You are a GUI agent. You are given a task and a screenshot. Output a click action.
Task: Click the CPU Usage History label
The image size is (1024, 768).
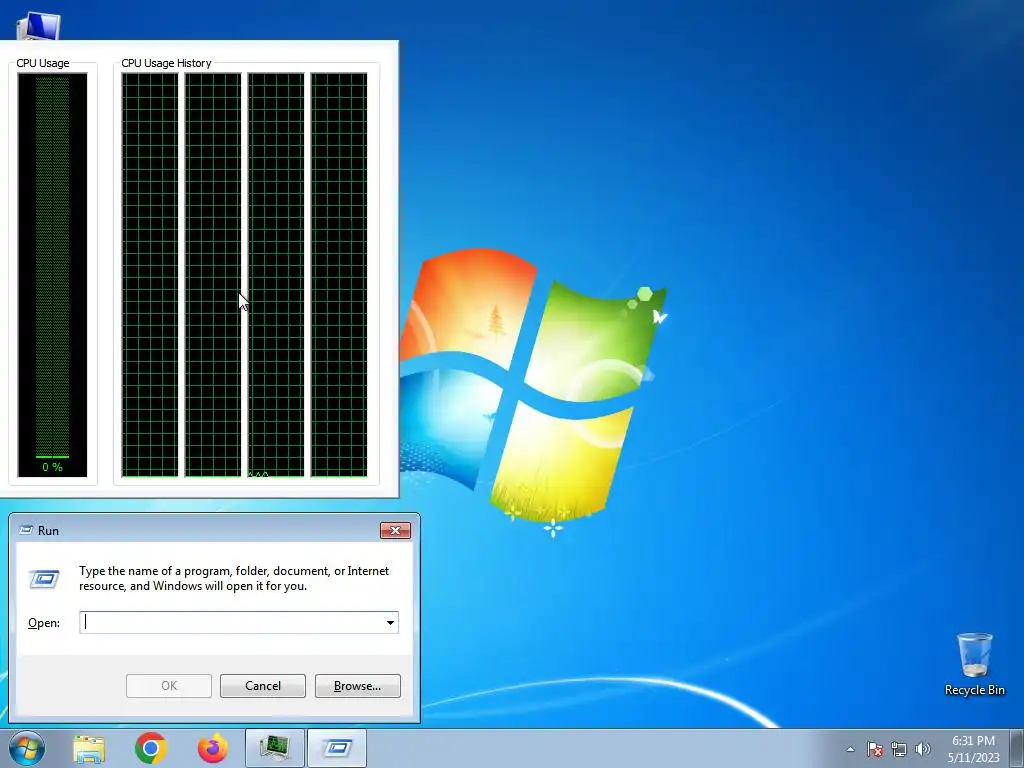[x=167, y=63]
